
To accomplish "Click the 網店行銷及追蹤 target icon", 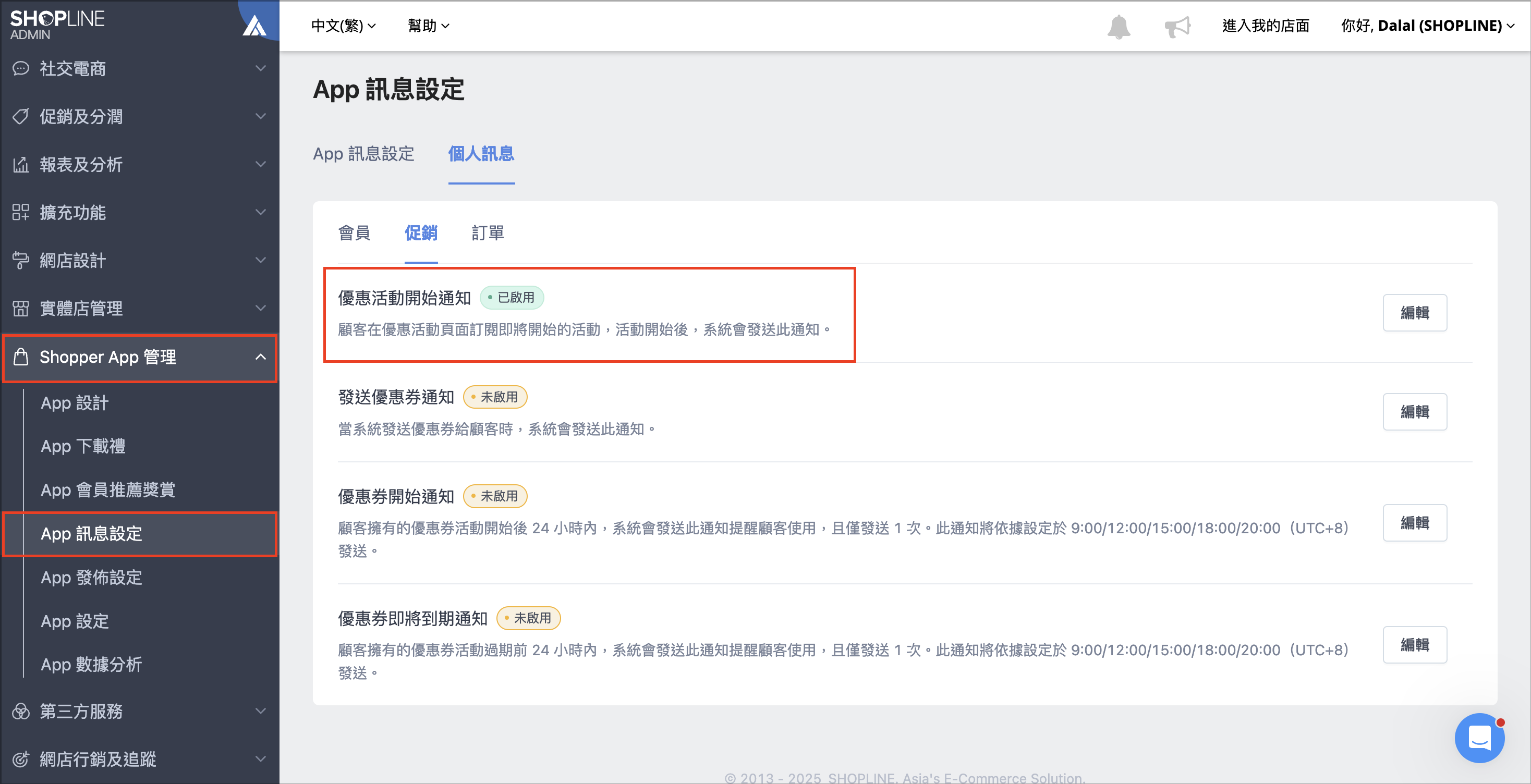I will (21, 759).
